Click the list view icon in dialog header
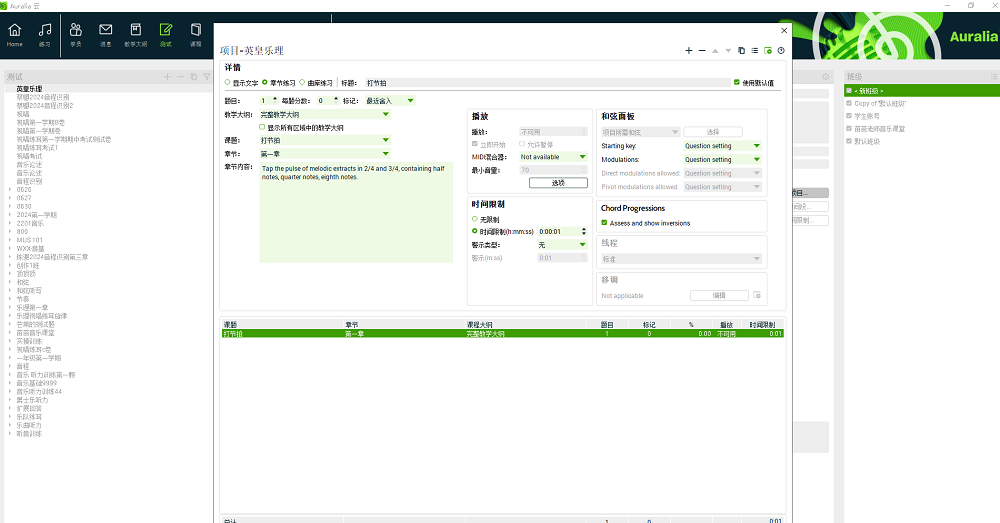This screenshot has height=523, width=1000. [x=754, y=50]
